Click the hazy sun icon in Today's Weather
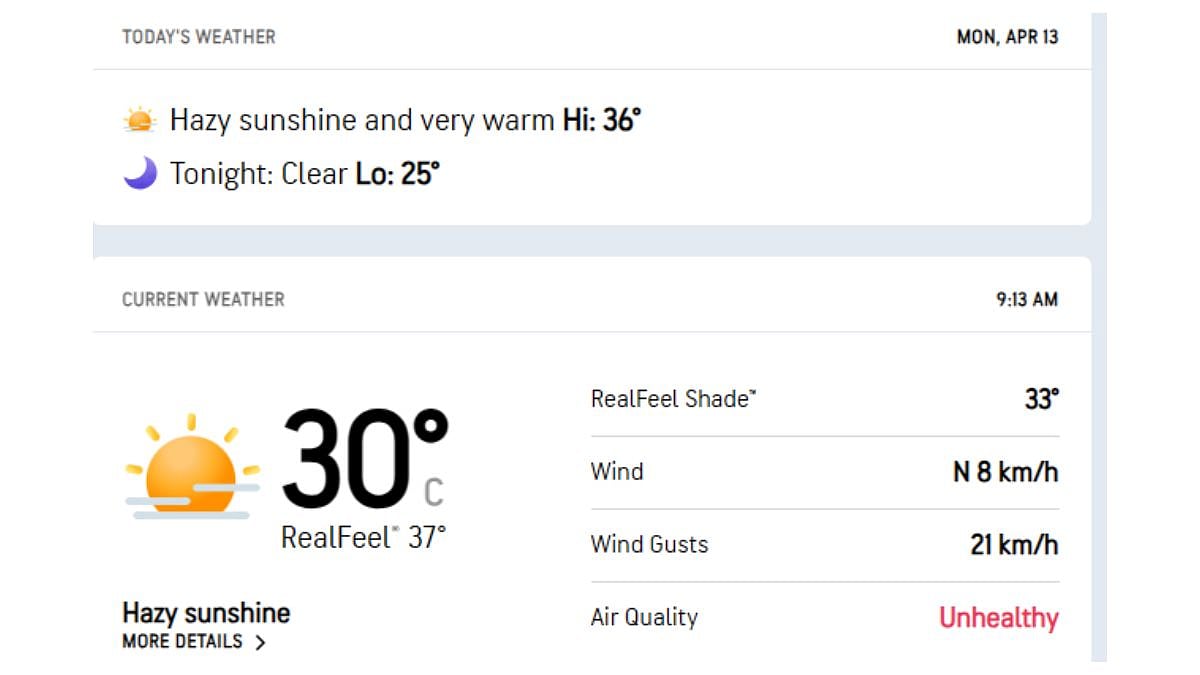Viewport: 1200px width, 675px height. pyautogui.click(x=140, y=121)
